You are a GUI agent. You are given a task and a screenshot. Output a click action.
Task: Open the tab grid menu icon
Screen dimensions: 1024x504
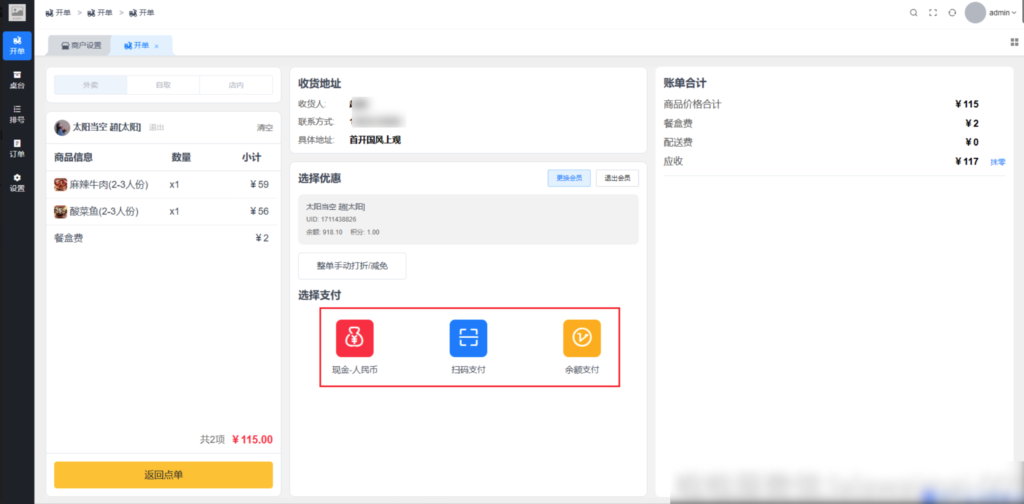[1014, 42]
